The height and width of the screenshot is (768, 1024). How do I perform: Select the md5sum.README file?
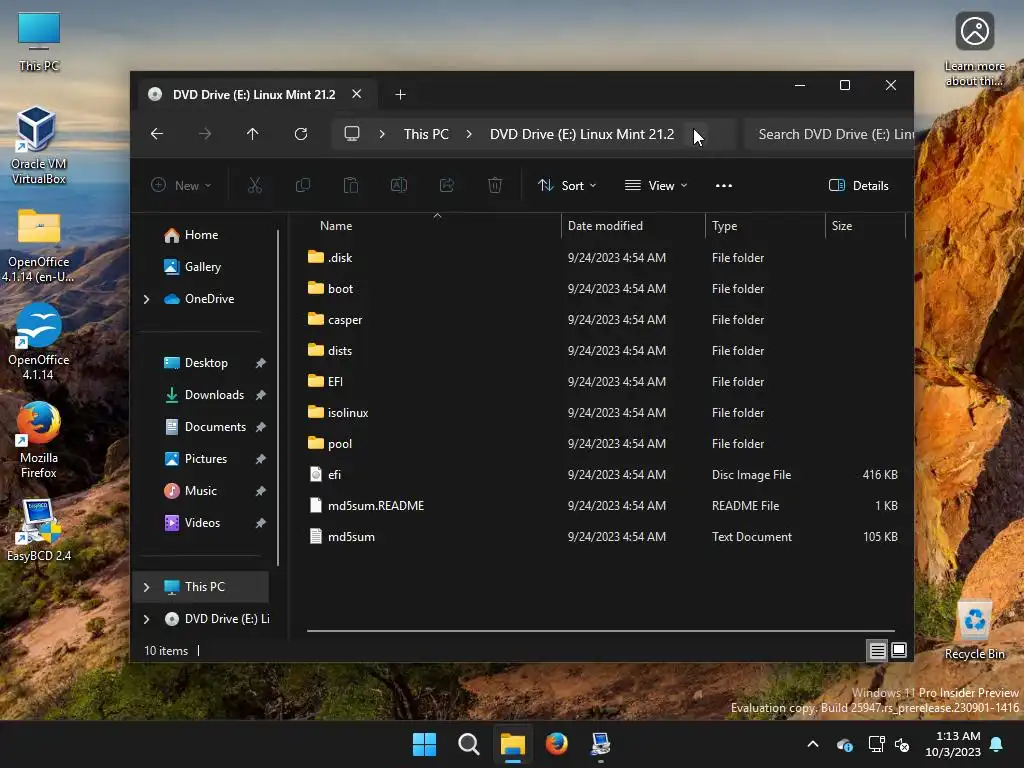604,506
